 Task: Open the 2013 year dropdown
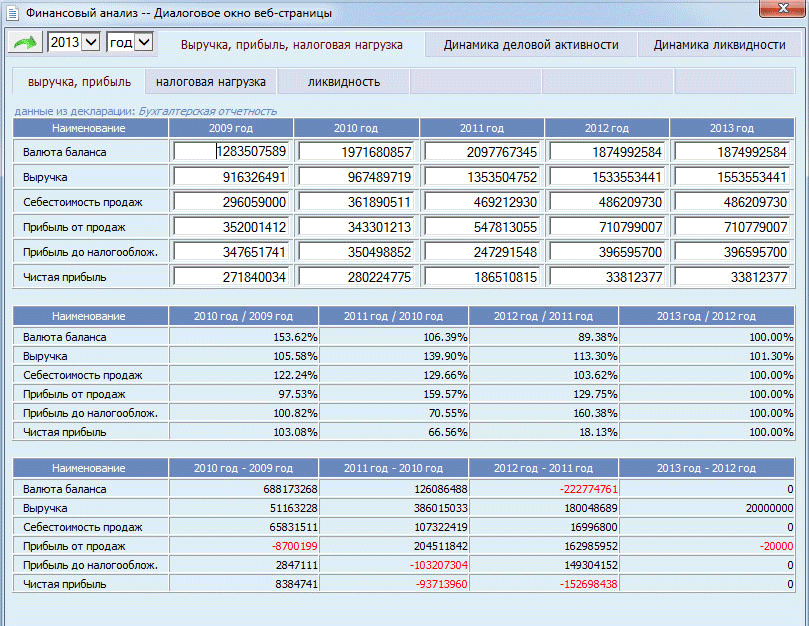tap(73, 42)
